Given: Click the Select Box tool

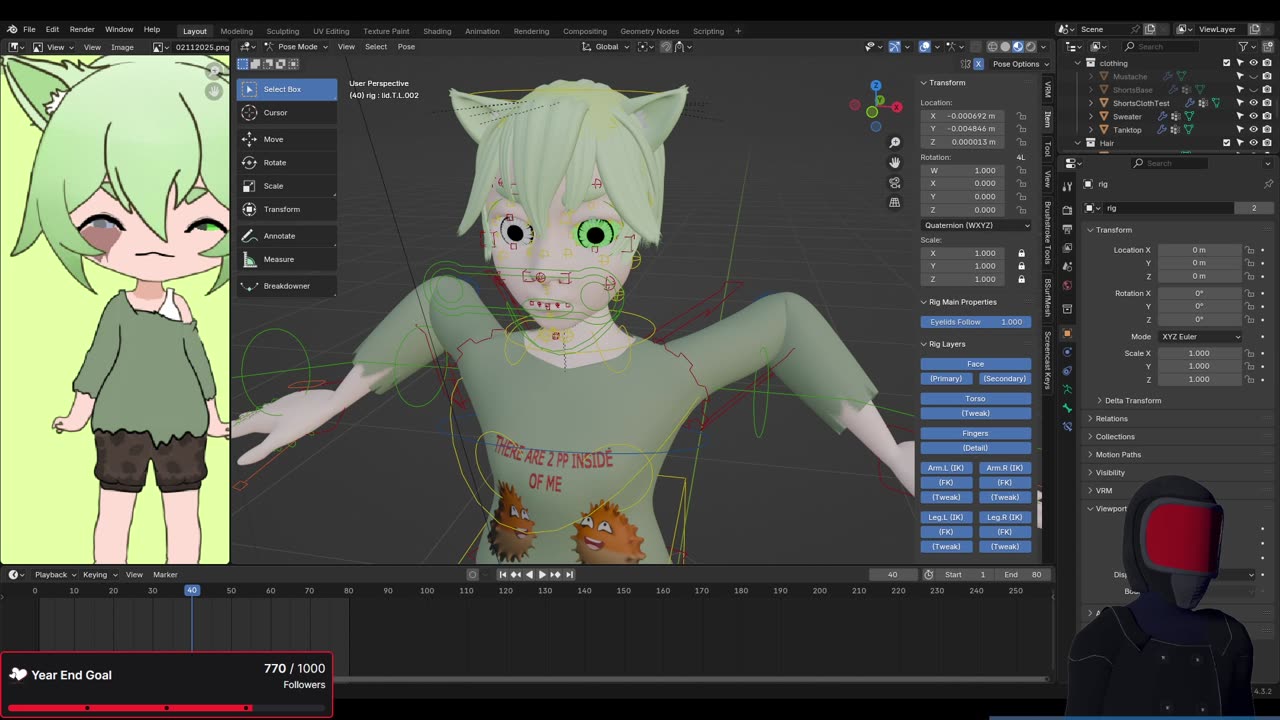Looking at the screenshot, I should 286,89.
